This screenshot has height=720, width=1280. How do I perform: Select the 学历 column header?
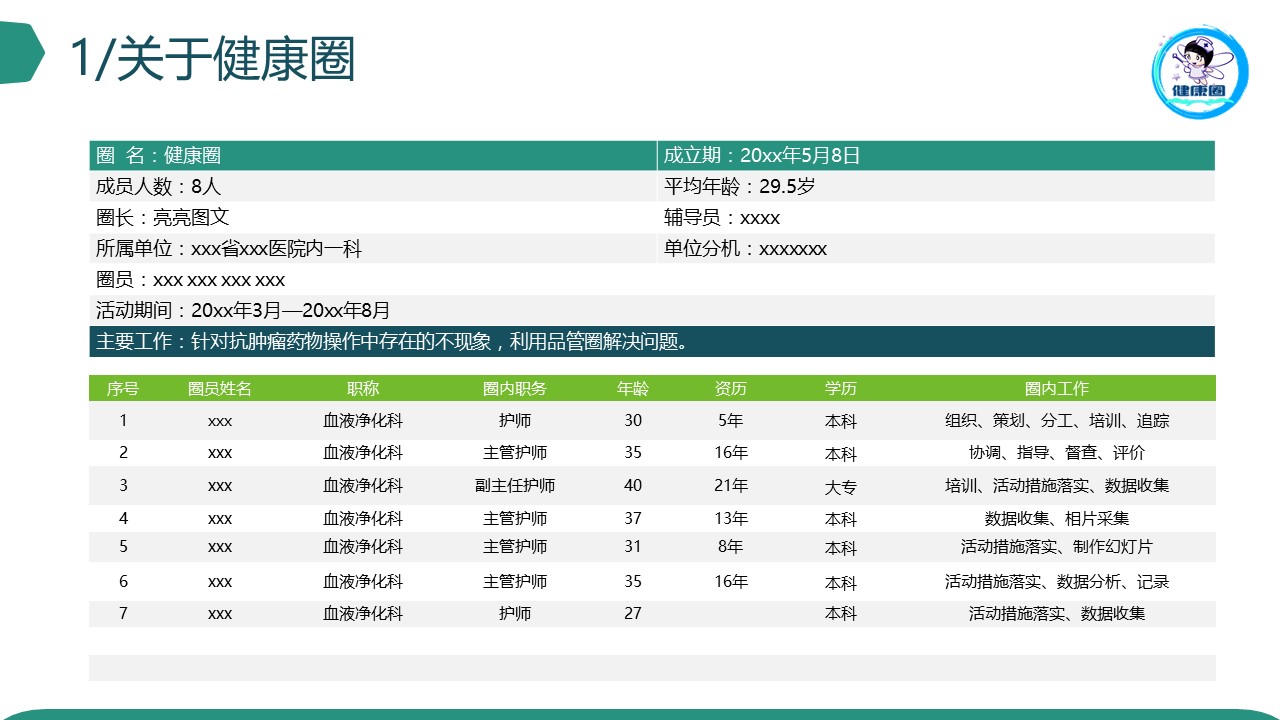[840, 389]
